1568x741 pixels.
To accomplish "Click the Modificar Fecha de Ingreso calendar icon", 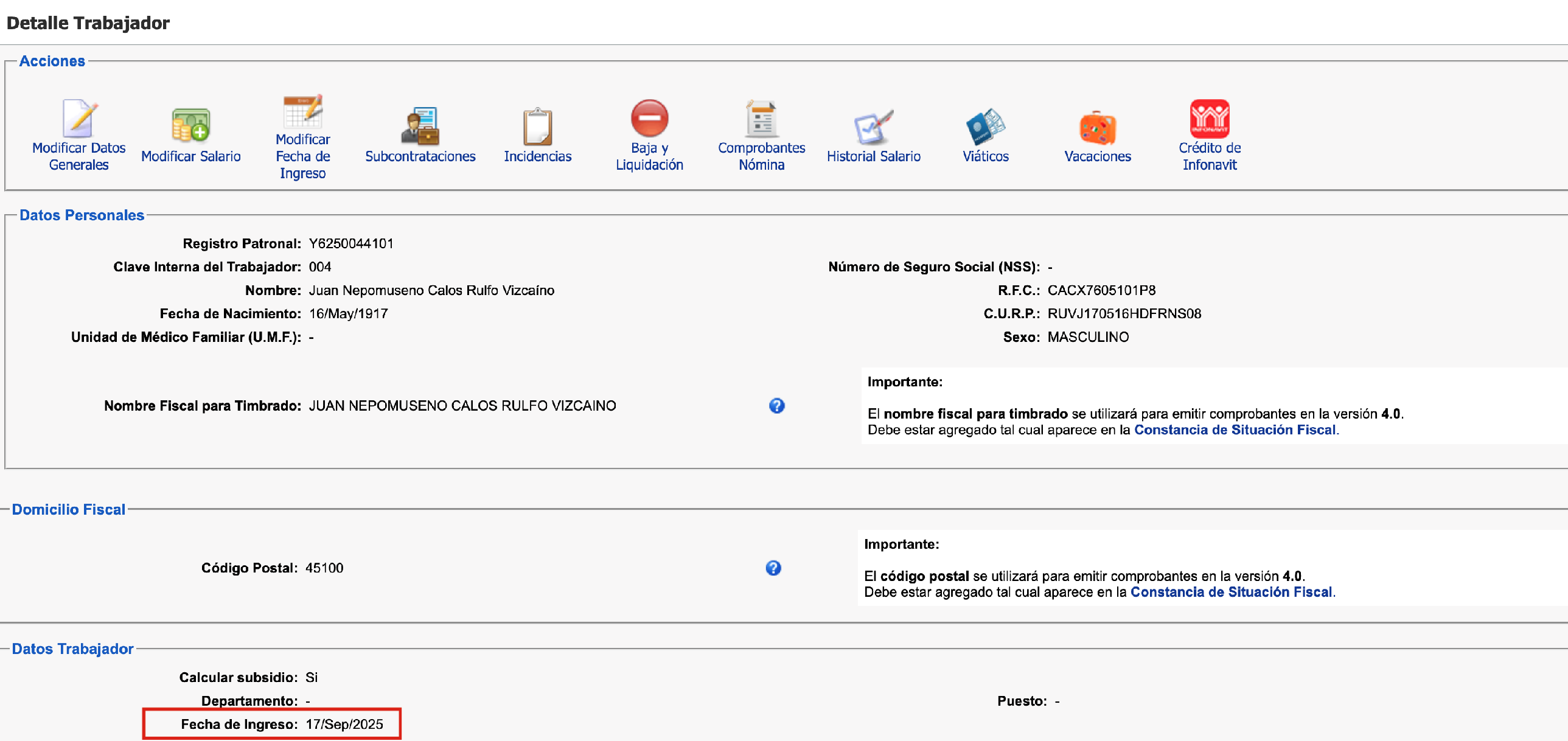I will point(302,111).
